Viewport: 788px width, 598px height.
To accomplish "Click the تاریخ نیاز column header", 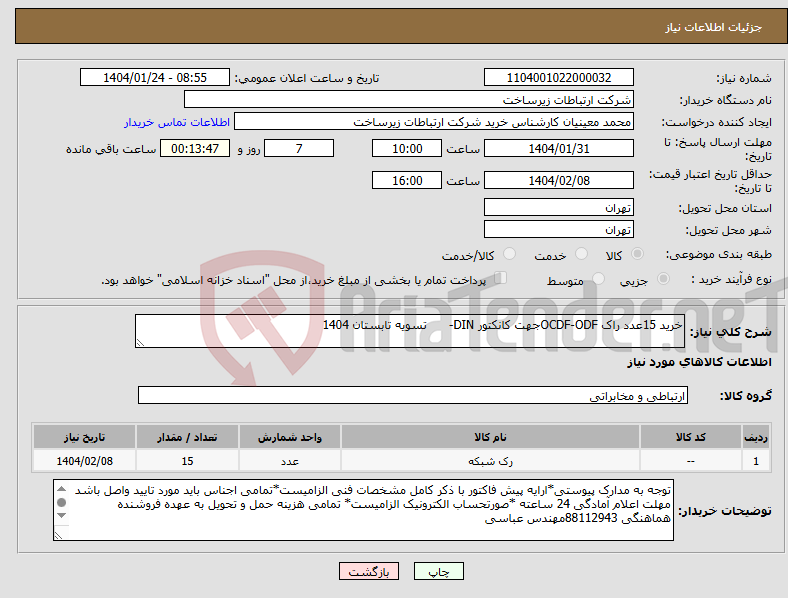I will (x=84, y=437).
